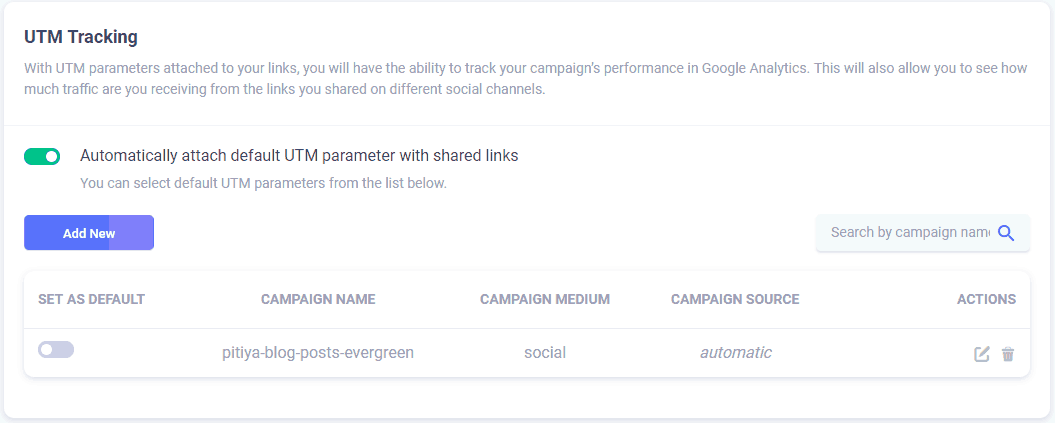Select the pitiya-blog-posts-evergreen campaign name
This screenshot has width=1055, height=423.
coord(318,352)
